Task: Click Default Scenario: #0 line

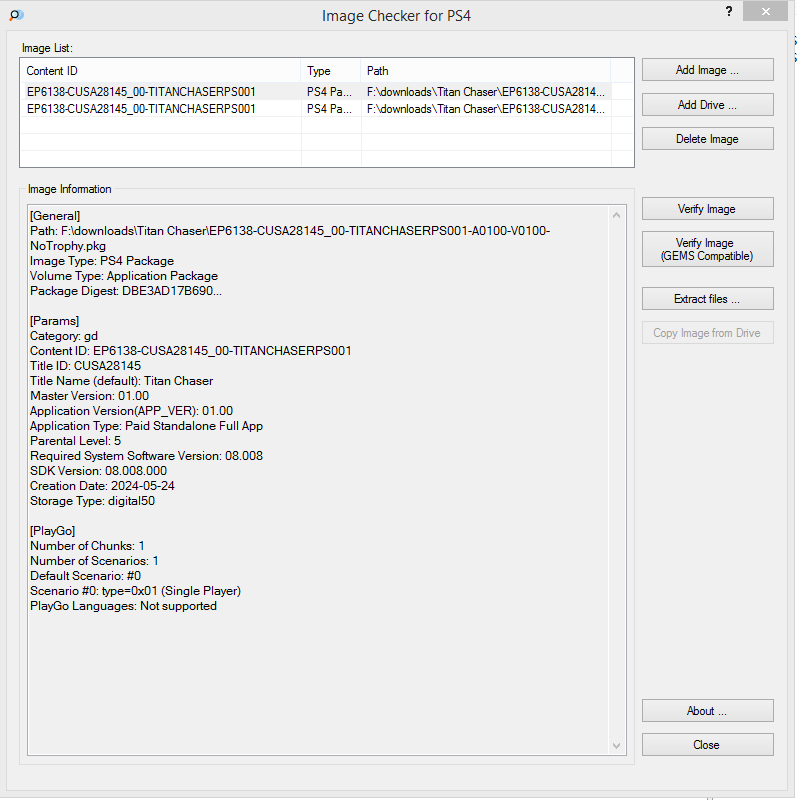Action: point(85,576)
